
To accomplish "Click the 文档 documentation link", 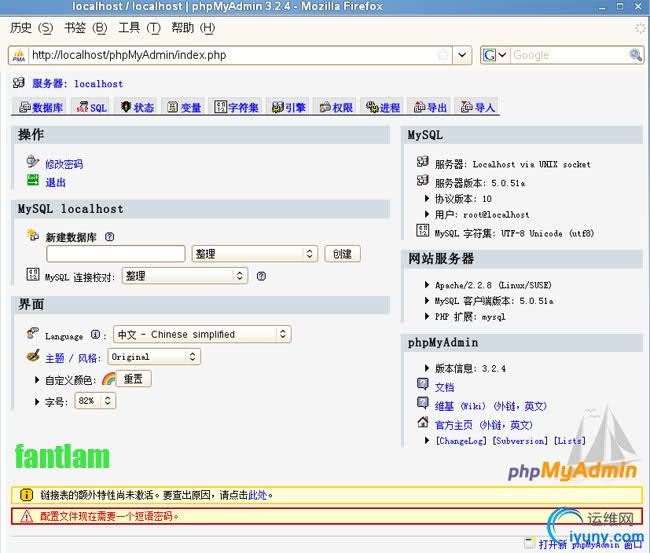I will pos(444,388).
